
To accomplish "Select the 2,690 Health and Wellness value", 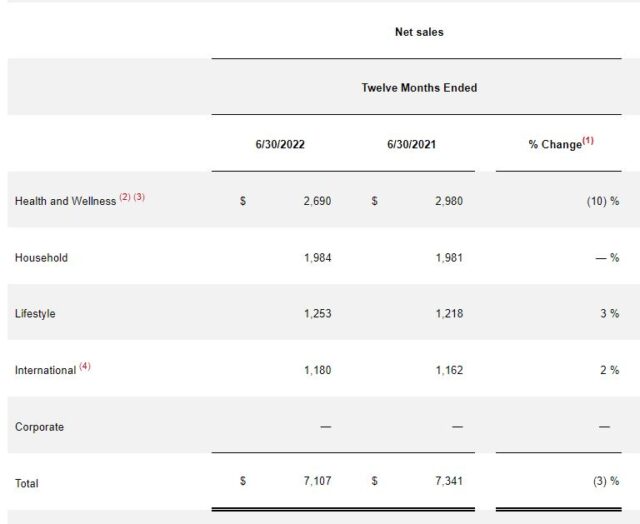I will 317,201.
